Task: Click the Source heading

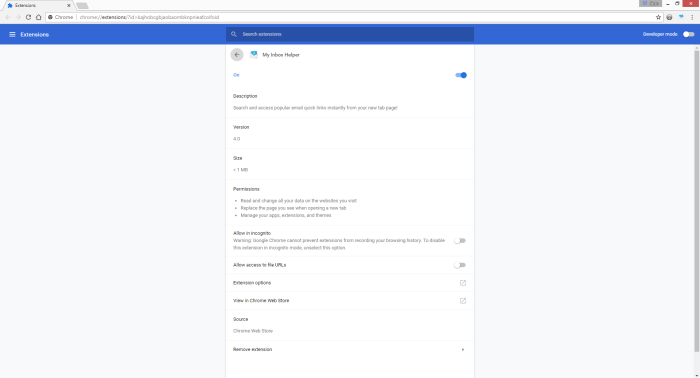Action: tap(240, 319)
